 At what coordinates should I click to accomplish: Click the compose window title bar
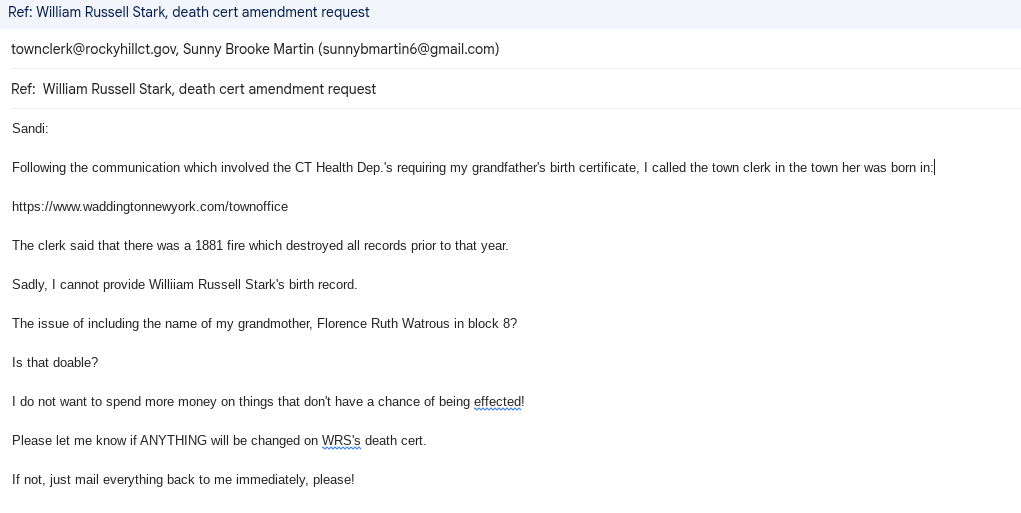[x=510, y=13]
